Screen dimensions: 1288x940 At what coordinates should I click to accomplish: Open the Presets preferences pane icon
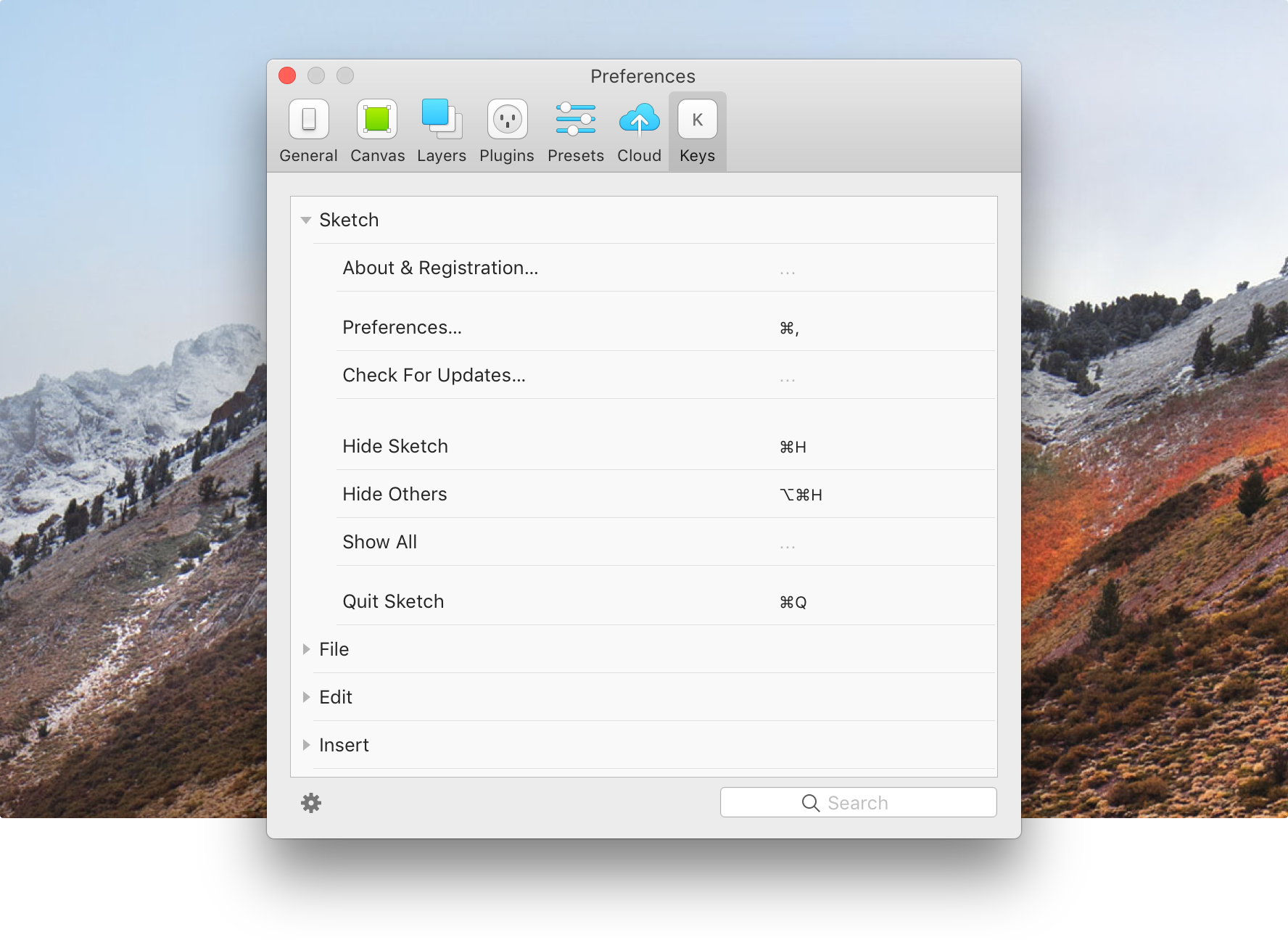tap(576, 119)
